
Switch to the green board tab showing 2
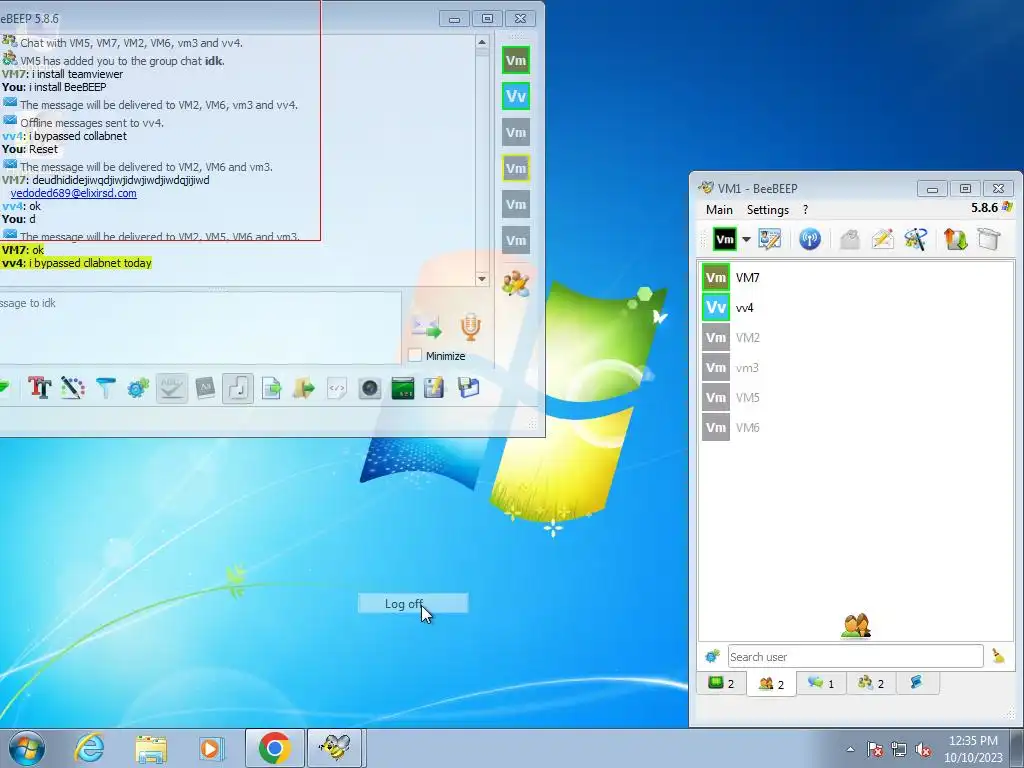(x=722, y=683)
